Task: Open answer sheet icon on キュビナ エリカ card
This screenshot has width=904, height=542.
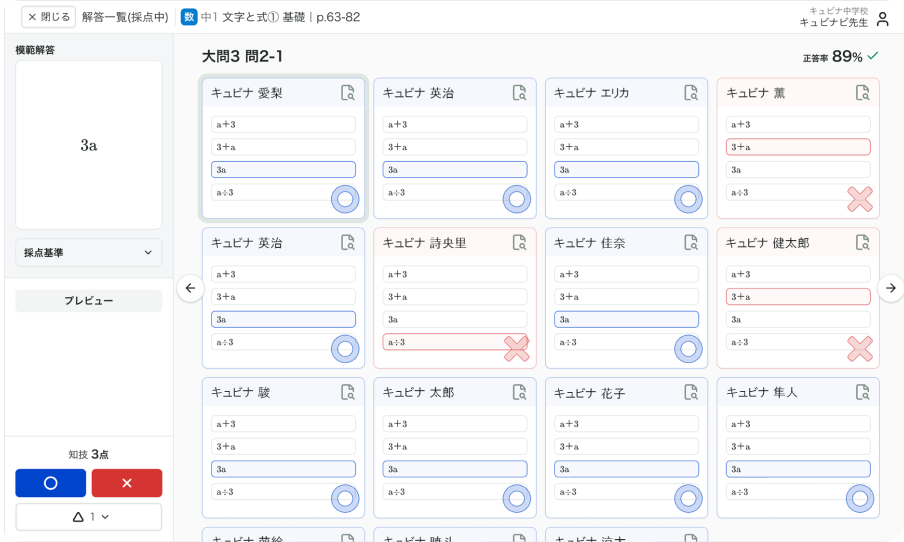Action: pyautogui.click(x=691, y=93)
